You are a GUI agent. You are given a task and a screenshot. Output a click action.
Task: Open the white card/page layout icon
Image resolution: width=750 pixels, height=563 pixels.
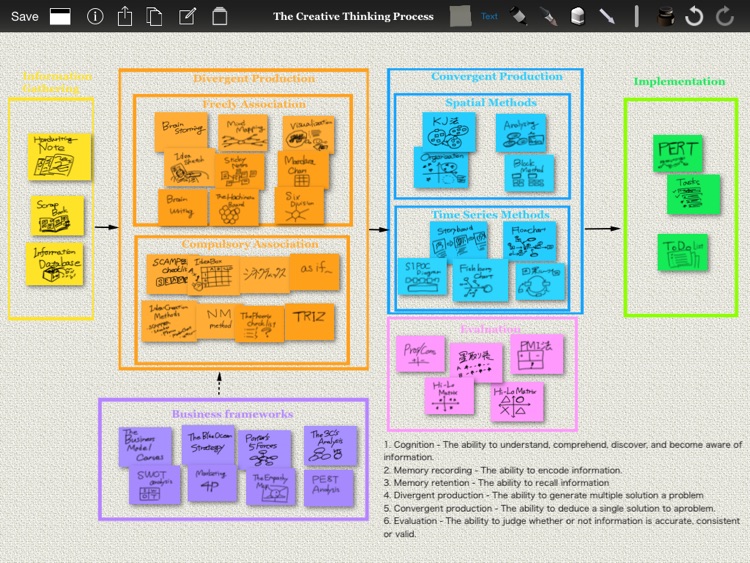point(60,16)
